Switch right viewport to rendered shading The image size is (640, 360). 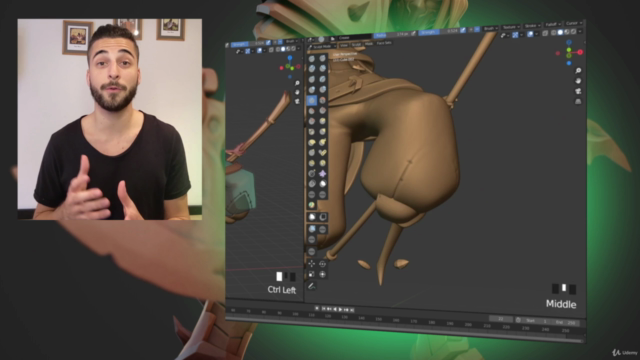(x=573, y=31)
